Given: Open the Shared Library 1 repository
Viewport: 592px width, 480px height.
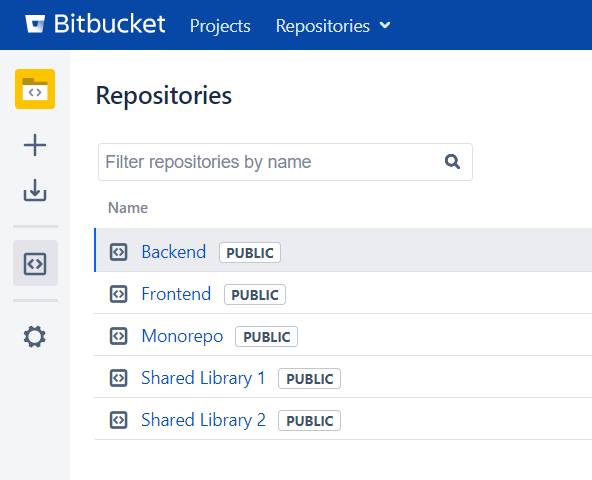Looking at the screenshot, I should click(x=203, y=378).
